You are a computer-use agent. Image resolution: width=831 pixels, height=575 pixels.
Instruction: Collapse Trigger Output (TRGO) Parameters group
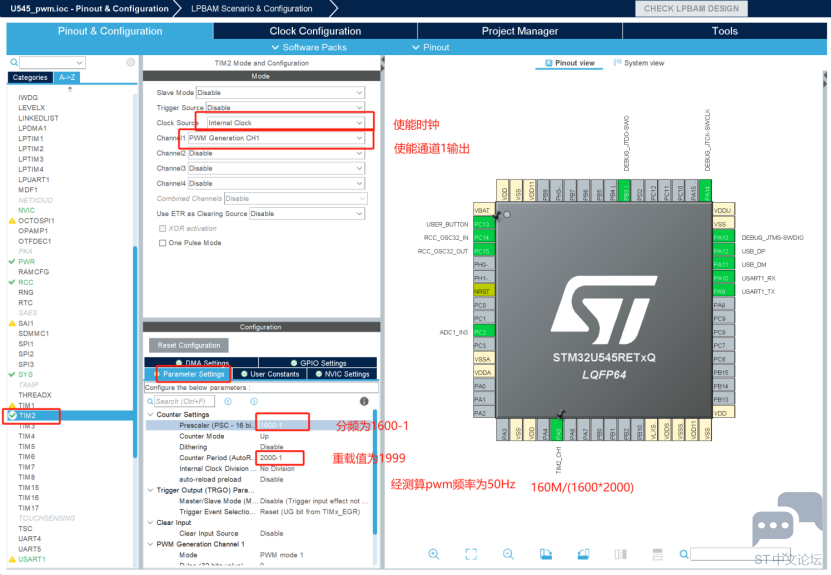pos(151,490)
